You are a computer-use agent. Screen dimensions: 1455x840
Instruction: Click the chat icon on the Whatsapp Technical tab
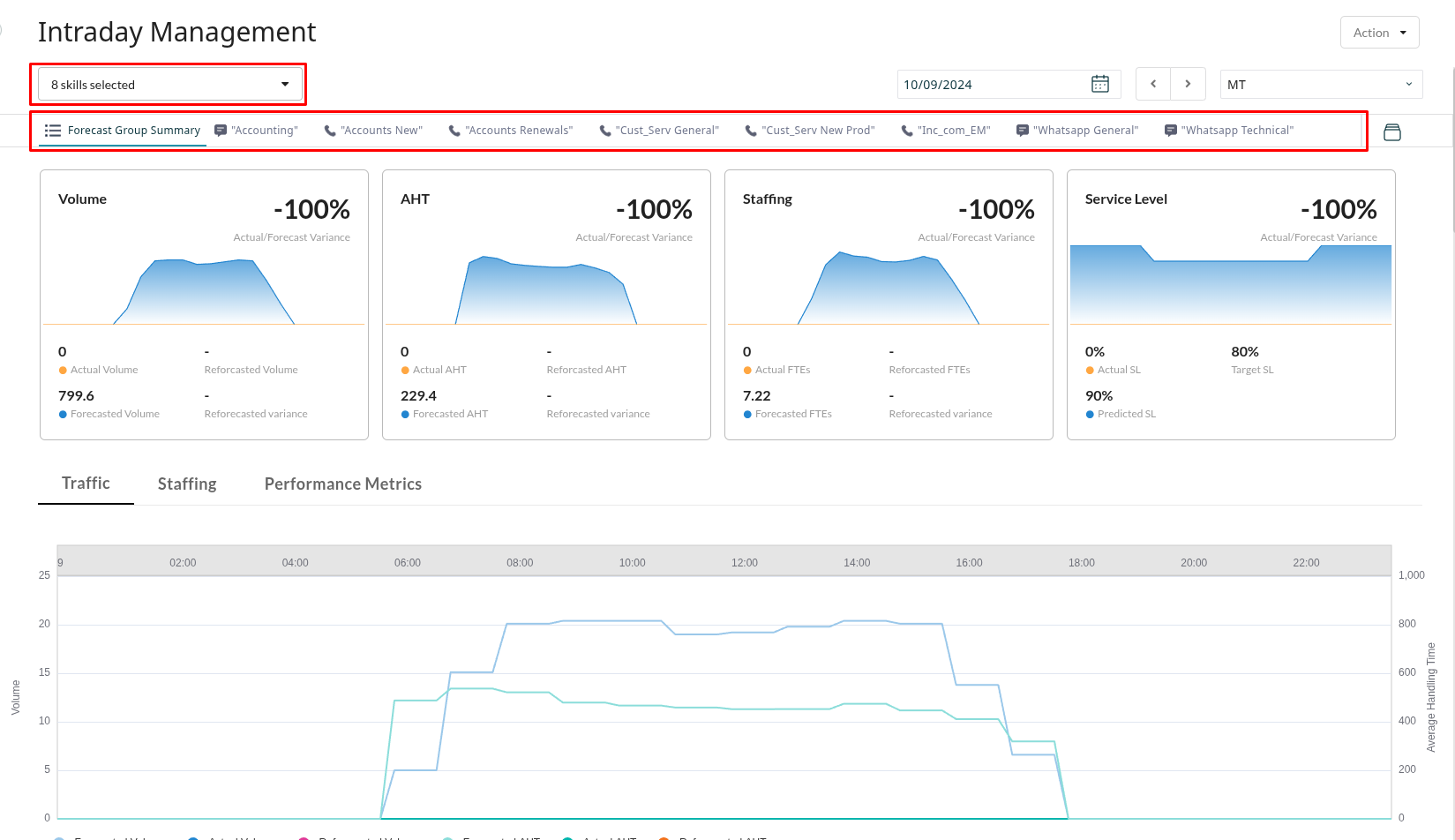coord(1171,130)
